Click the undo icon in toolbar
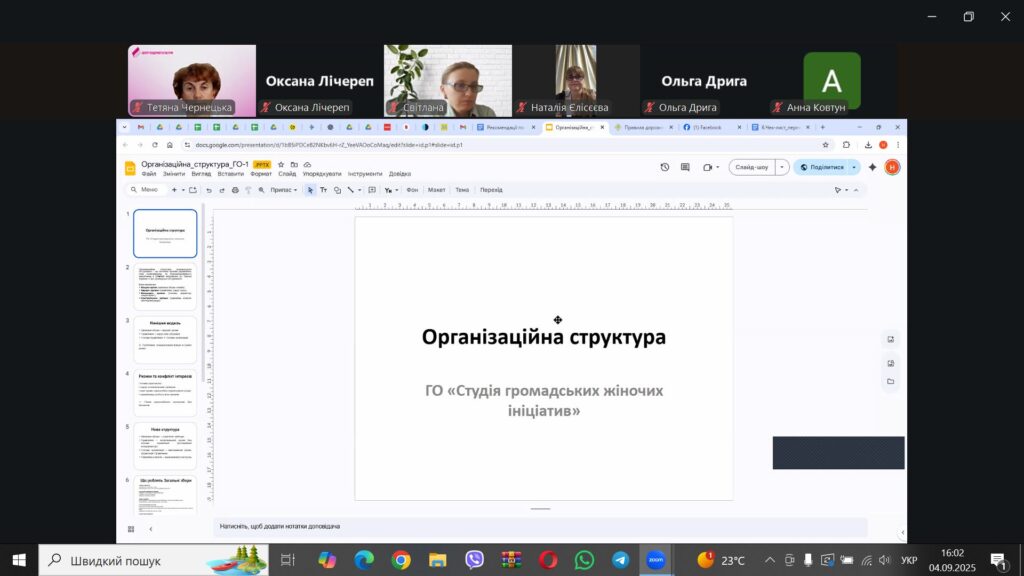This screenshot has height=576, width=1024. (x=209, y=190)
